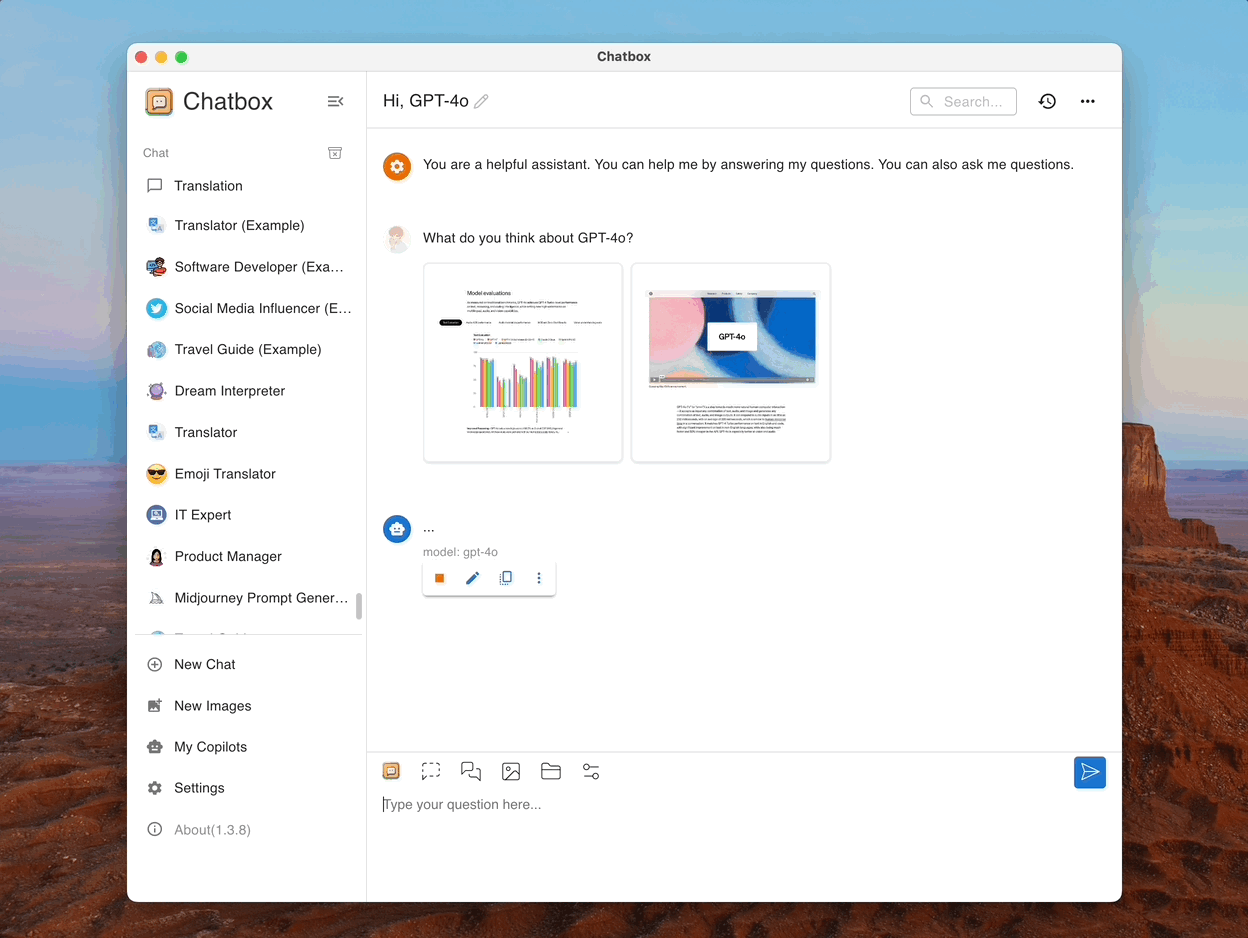Open the quote conversation icon above input
The height and width of the screenshot is (938, 1248).
pos(471,771)
